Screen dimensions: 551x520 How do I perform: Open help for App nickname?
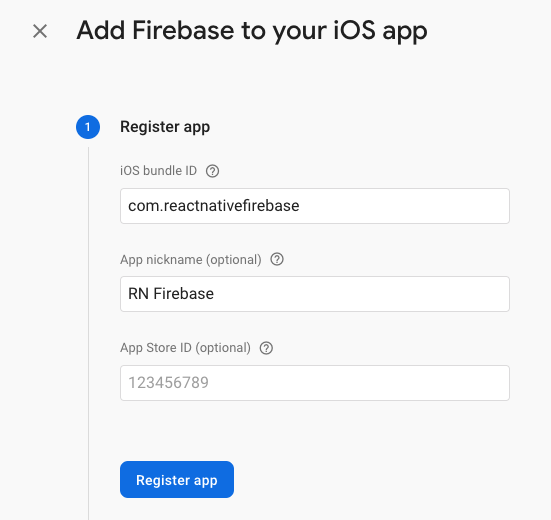point(277,259)
